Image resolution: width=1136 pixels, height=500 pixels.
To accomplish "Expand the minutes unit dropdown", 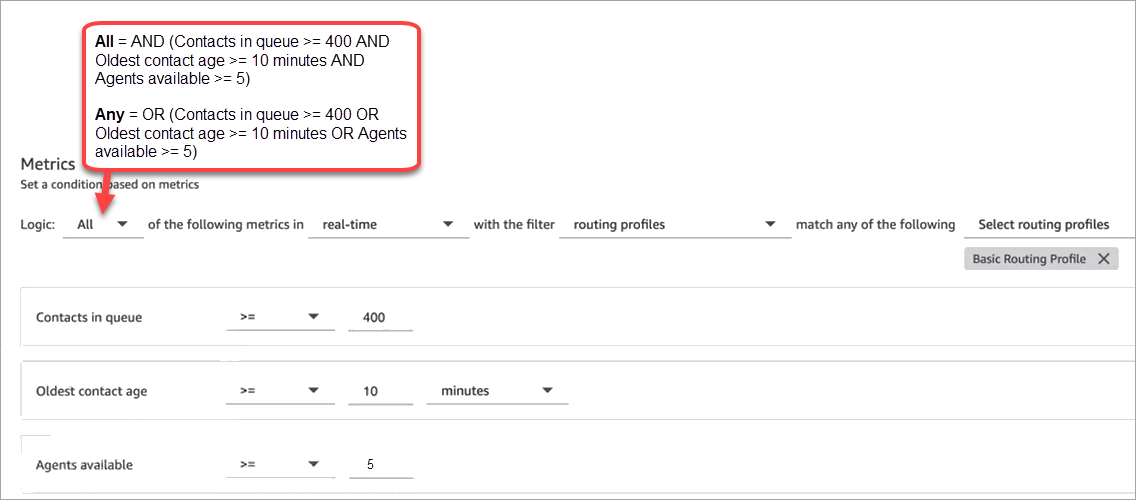I will (497, 391).
